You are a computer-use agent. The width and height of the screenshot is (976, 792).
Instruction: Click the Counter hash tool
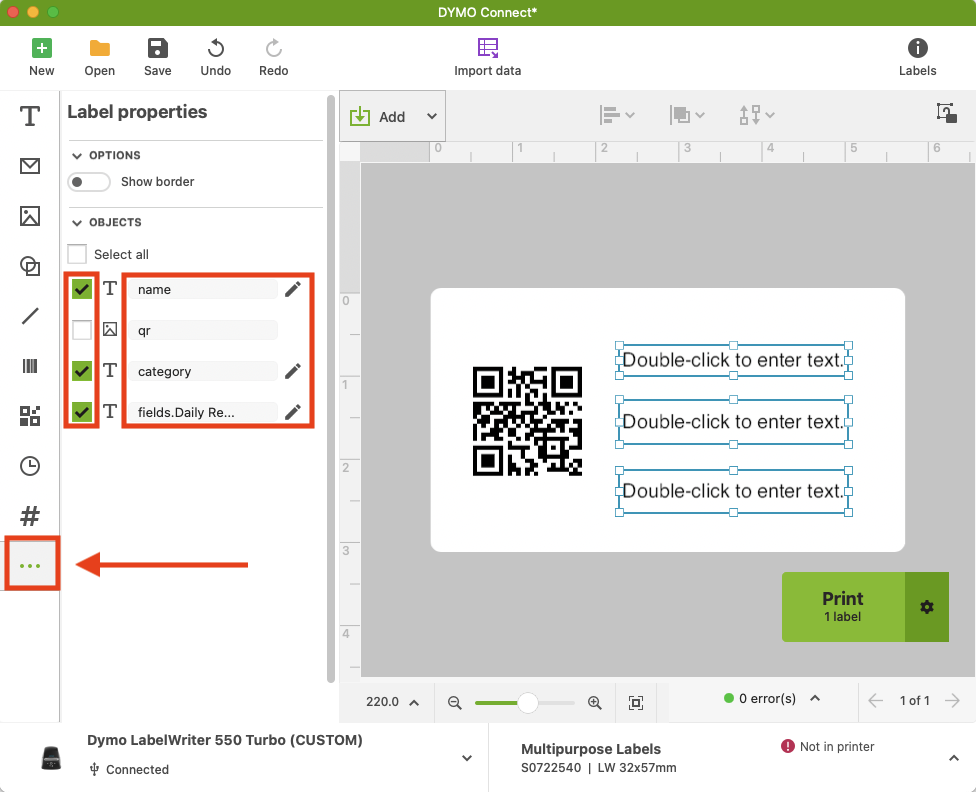tap(30, 516)
